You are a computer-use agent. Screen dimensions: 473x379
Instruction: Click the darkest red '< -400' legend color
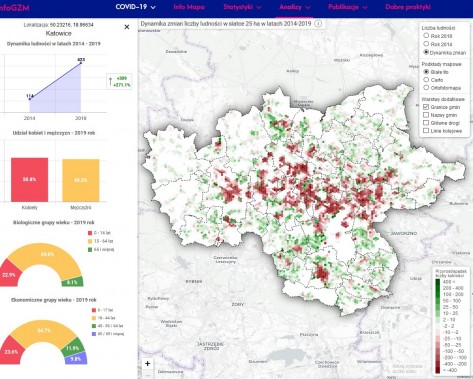[438, 370]
